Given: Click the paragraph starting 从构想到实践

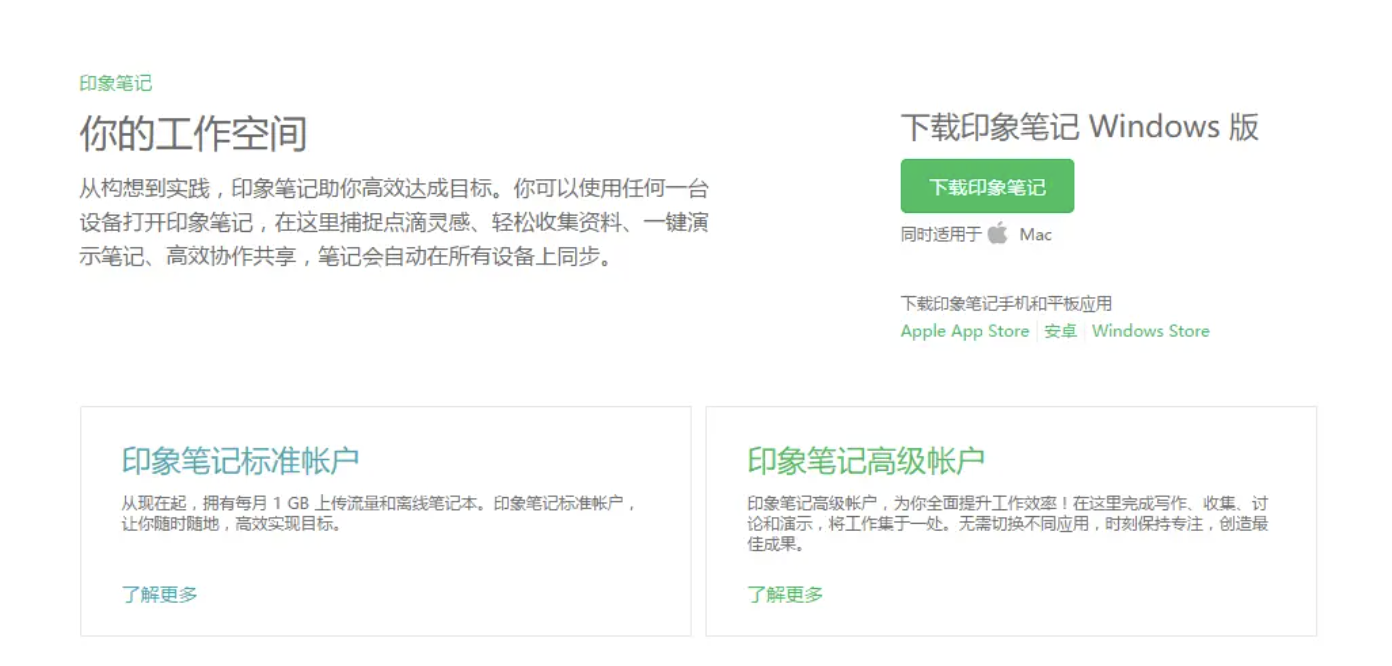Looking at the screenshot, I should (395, 222).
